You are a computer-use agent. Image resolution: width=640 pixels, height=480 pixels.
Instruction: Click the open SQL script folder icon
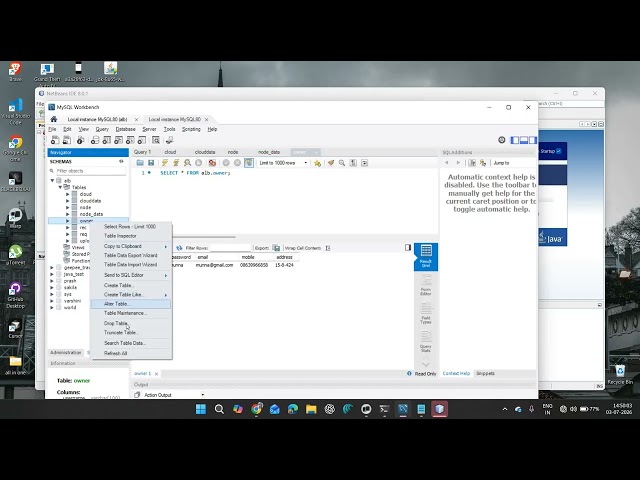140,163
